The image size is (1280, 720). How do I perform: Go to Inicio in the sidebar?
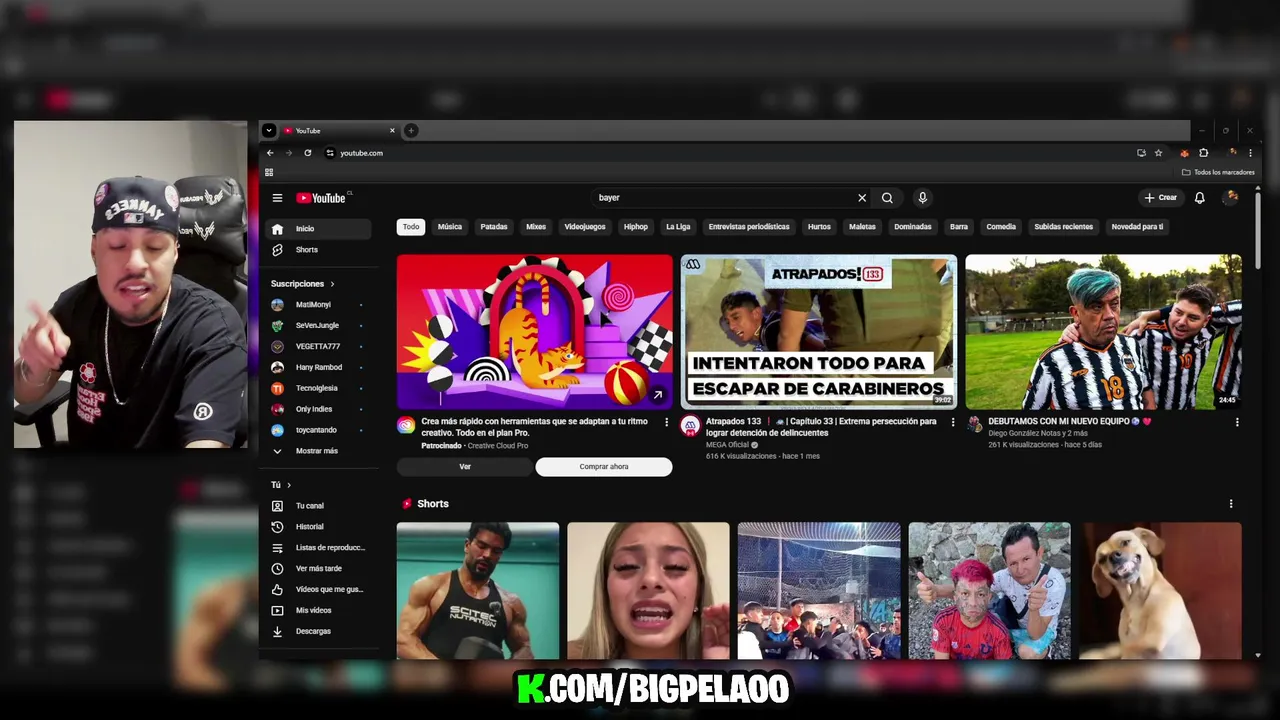316,229
